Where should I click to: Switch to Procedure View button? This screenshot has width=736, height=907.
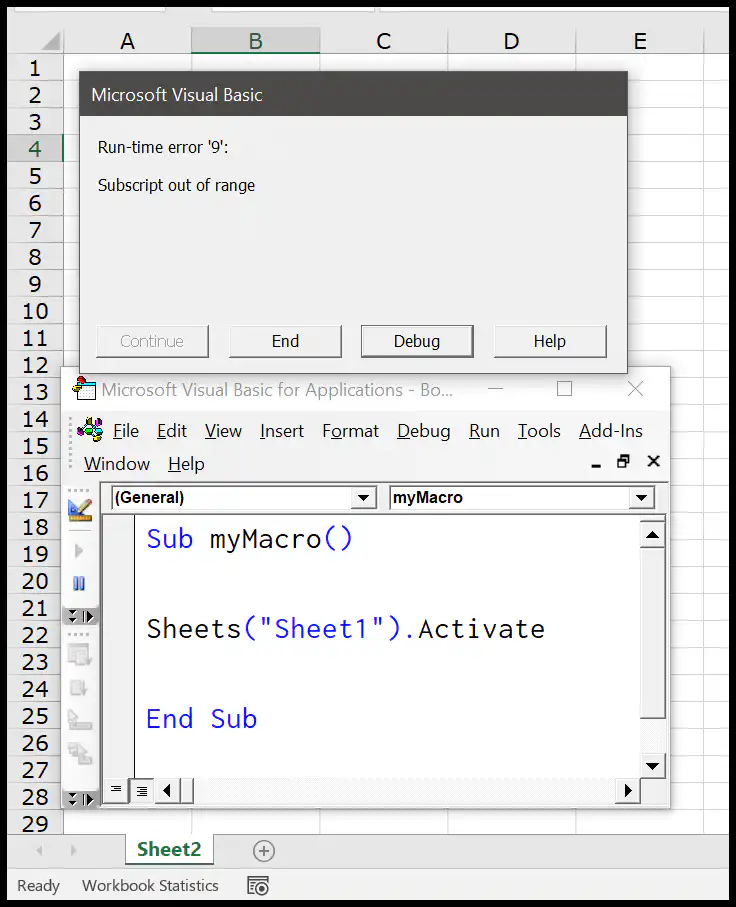click(116, 790)
